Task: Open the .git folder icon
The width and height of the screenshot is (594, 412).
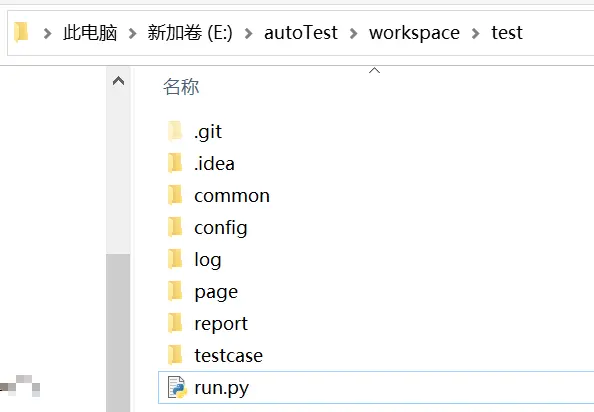Action: click(175, 131)
